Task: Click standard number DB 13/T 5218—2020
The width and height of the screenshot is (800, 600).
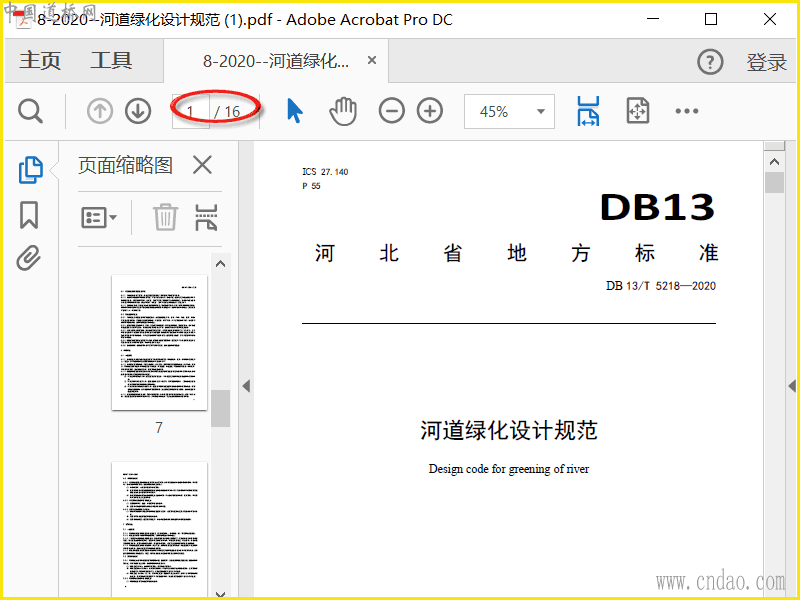Action: 661,286
